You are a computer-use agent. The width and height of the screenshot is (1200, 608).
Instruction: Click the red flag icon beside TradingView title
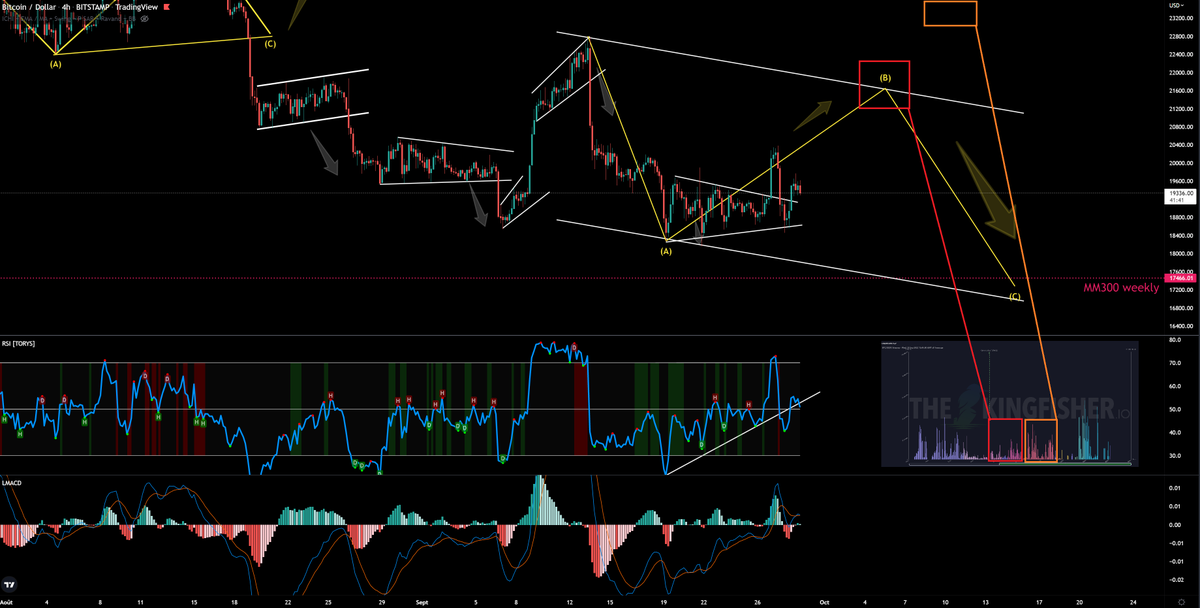(167, 7)
